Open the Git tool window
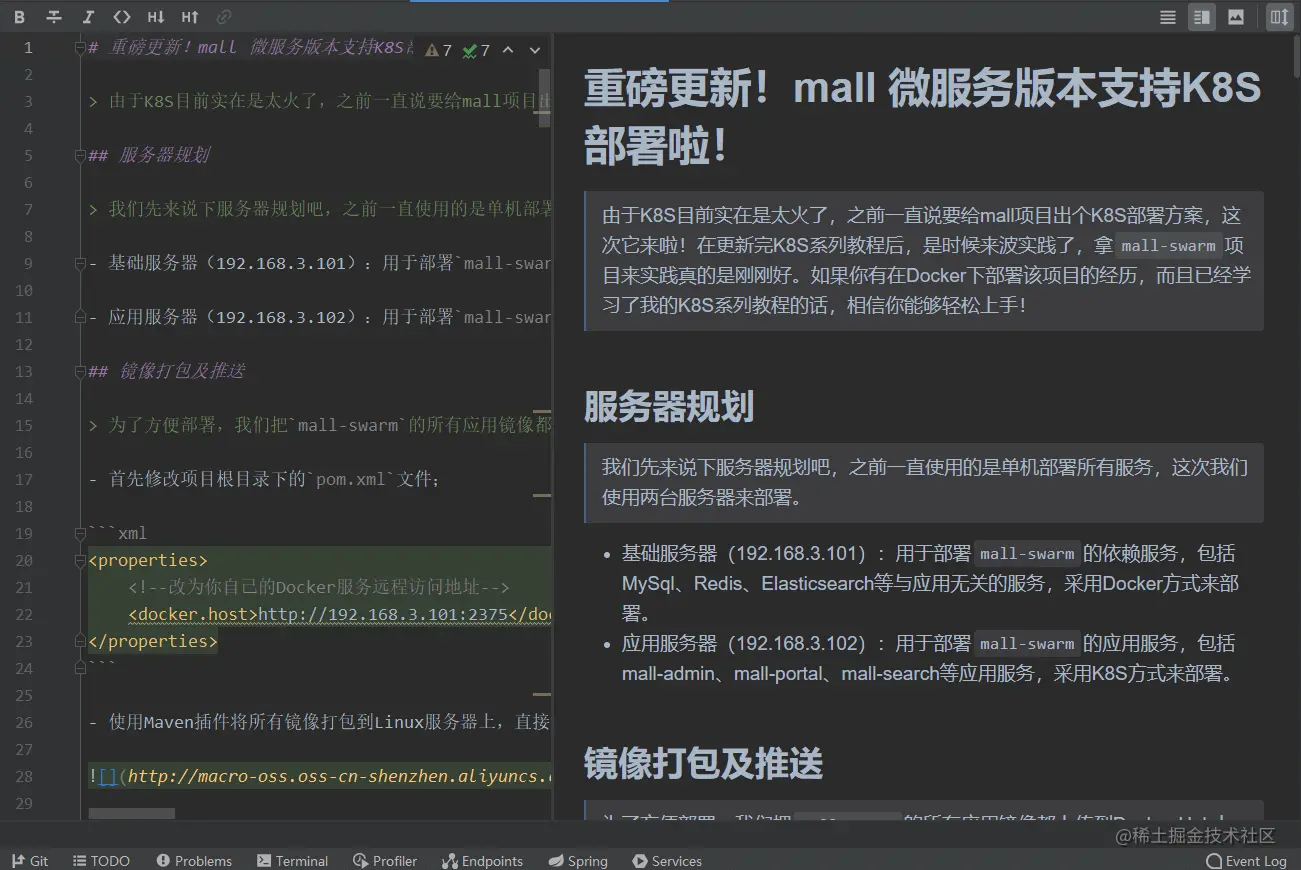The image size is (1301, 870). [x=30, y=861]
